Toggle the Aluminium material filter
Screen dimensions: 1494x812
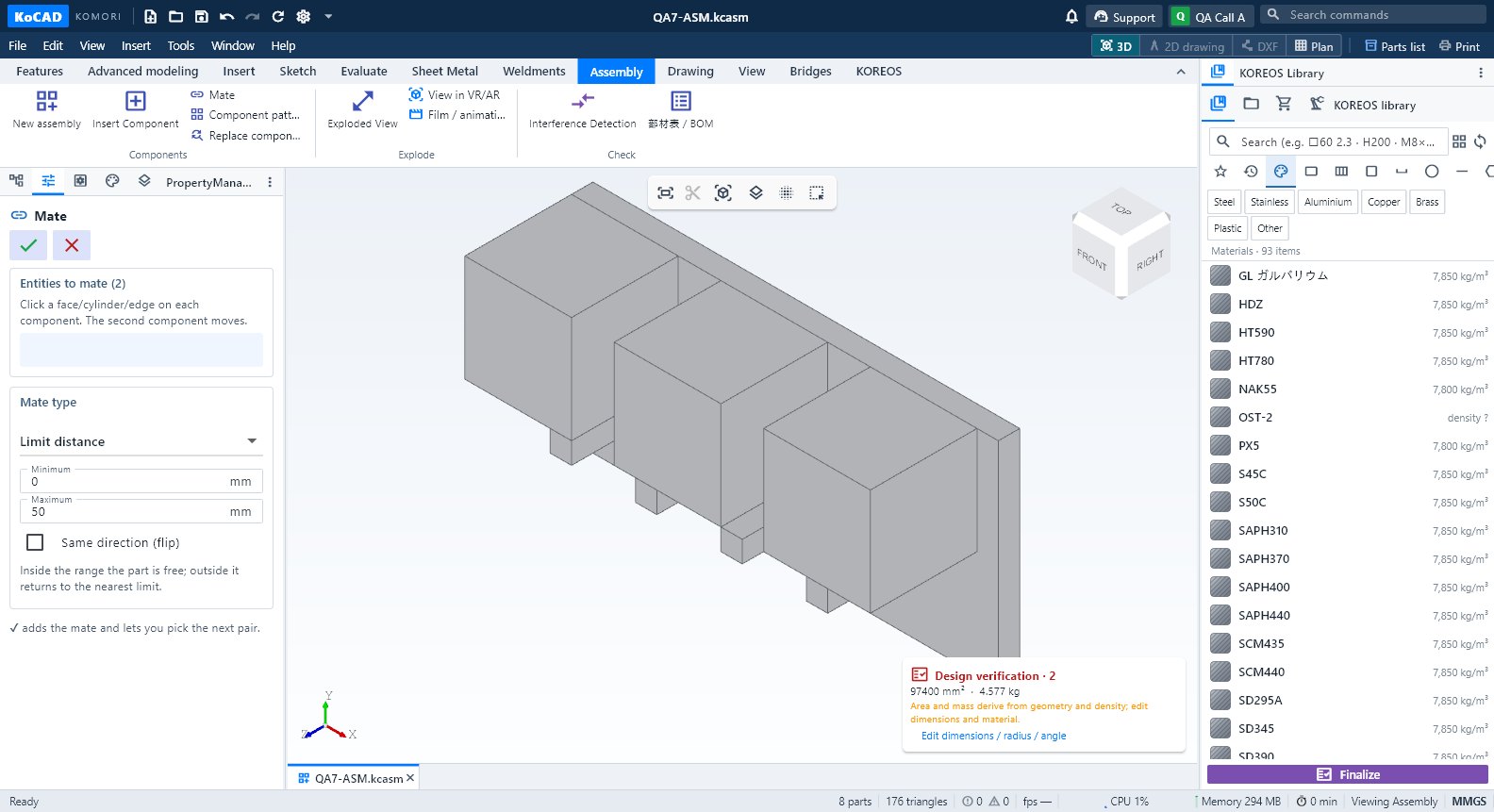[x=1328, y=202]
